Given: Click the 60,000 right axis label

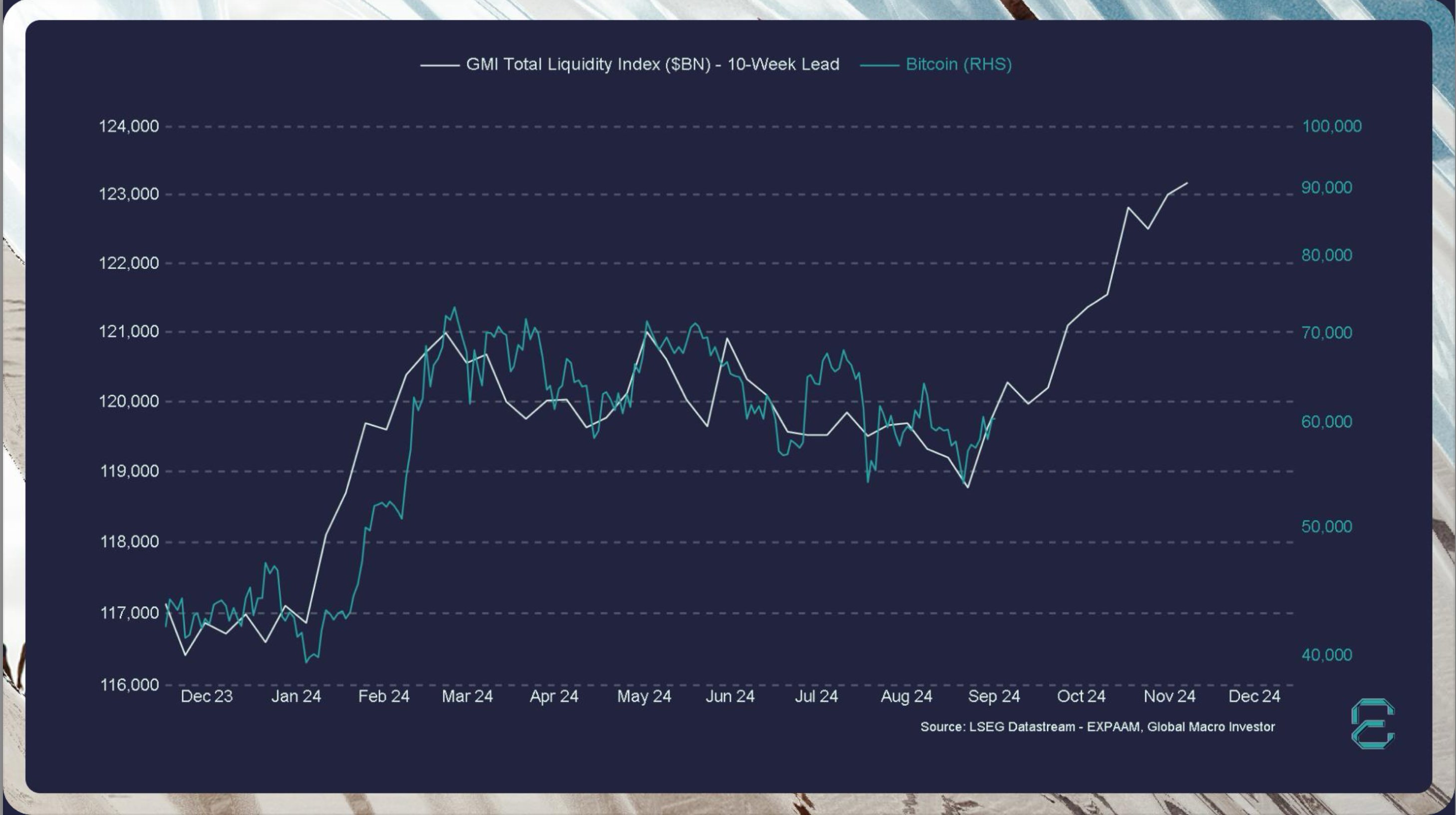Looking at the screenshot, I should coord(1326,421).
